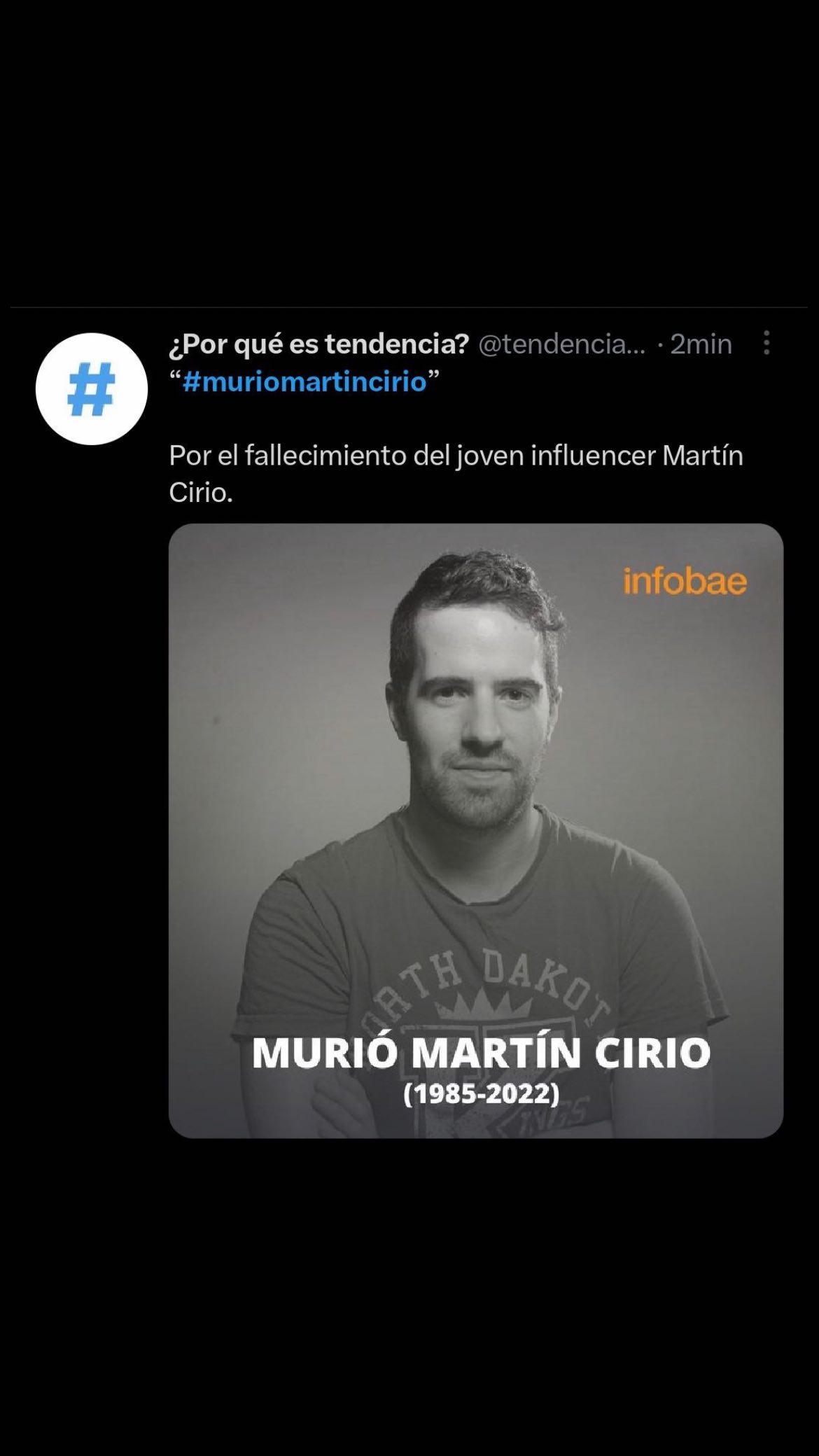Open tweet text about fallecimiento del joven influencer
Image resolution: width=819 pixels, height=1456 pixels.
tap(456, 474)
